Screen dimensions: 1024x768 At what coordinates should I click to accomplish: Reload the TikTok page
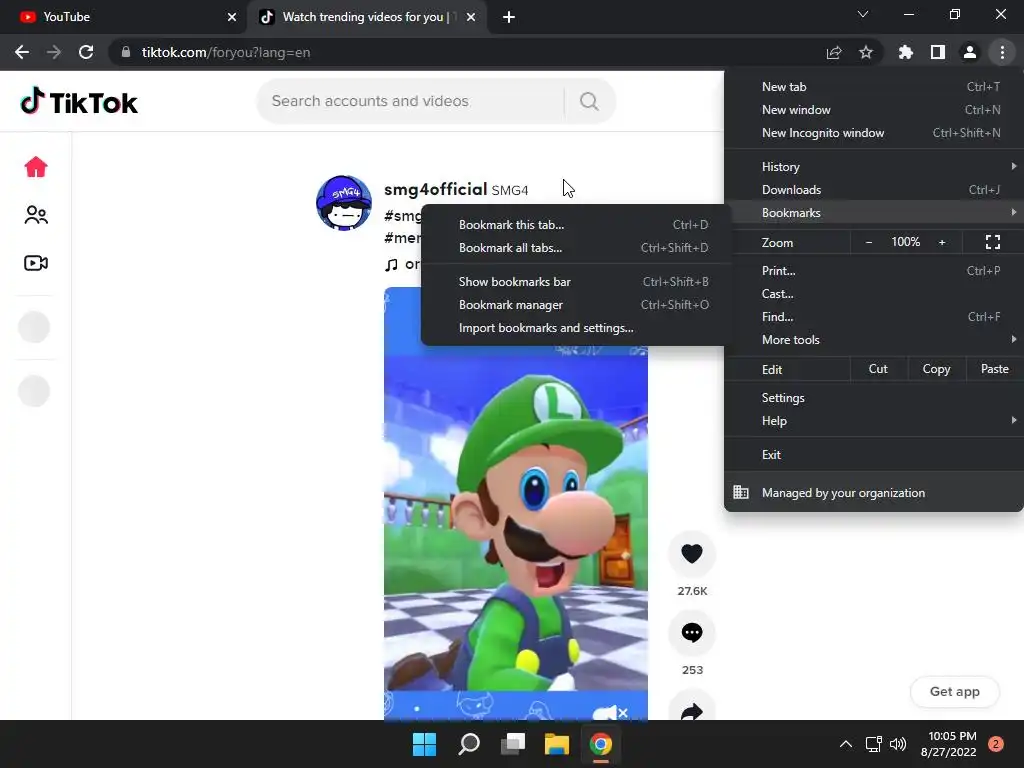(86, 52)
